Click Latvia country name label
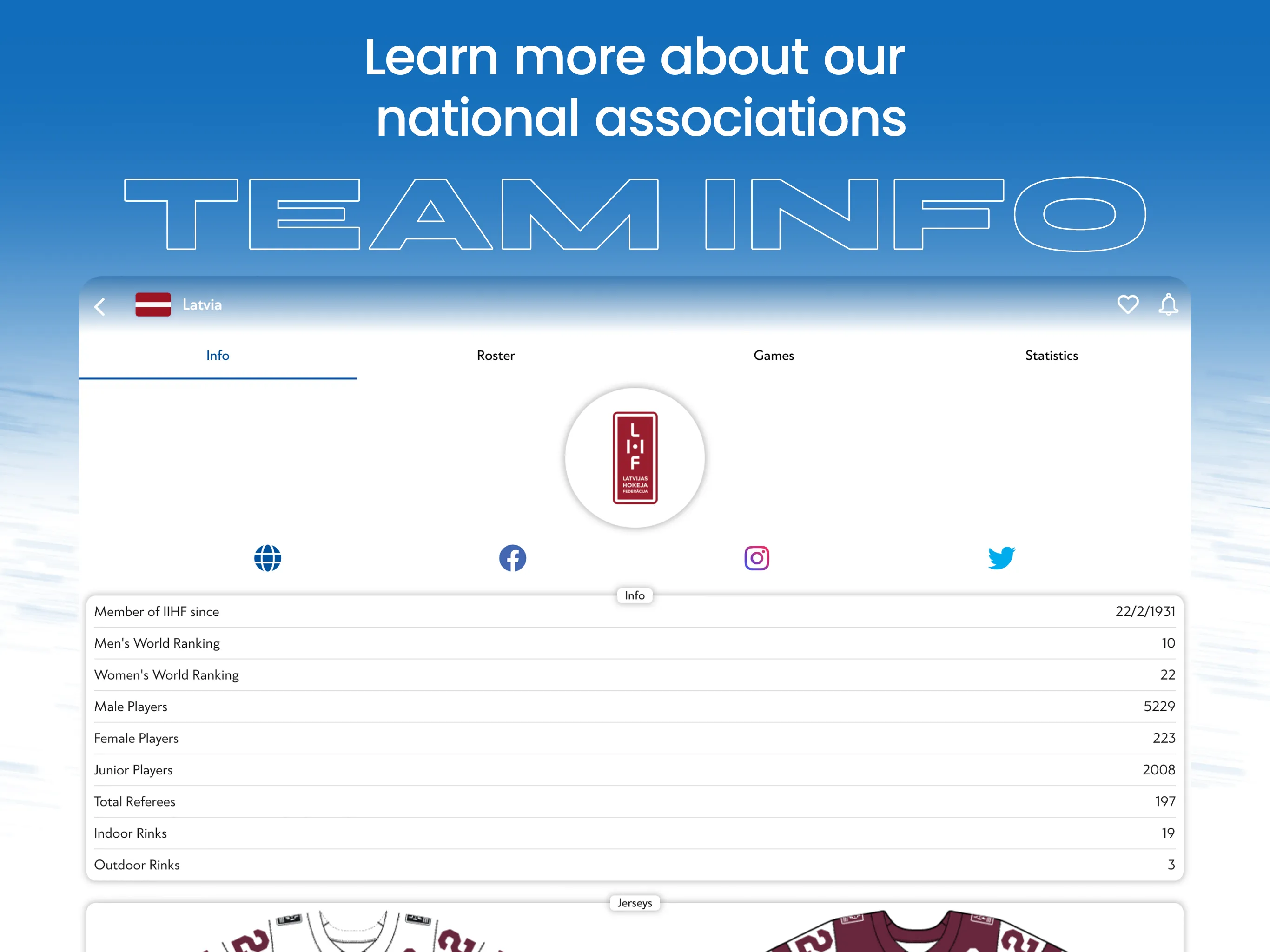The width and height of the screenshot is (1270, 952). coord(201,305)
